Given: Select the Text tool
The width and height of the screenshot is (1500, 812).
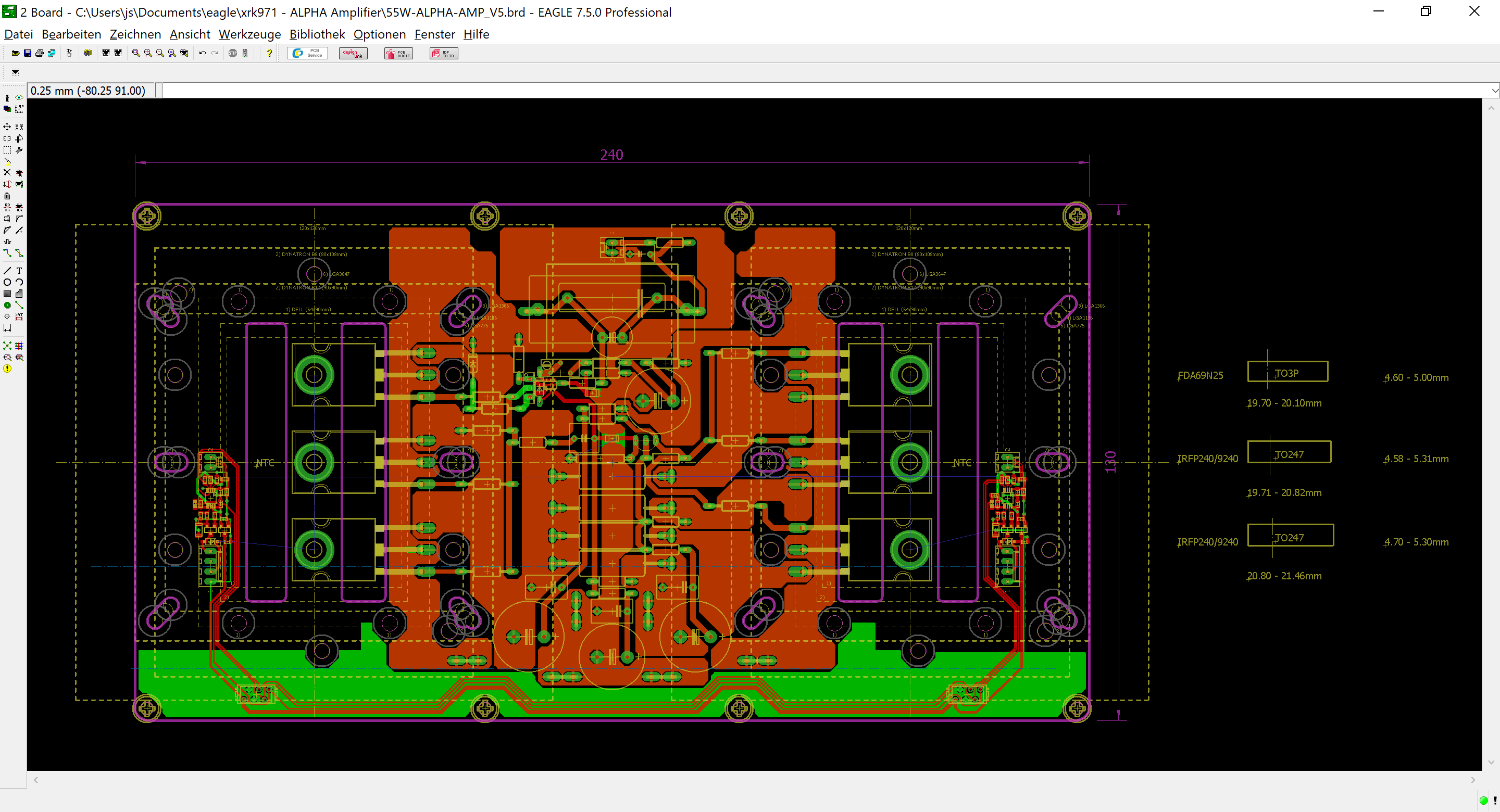Looking at the screenshot, I should [x=19, y=270].
